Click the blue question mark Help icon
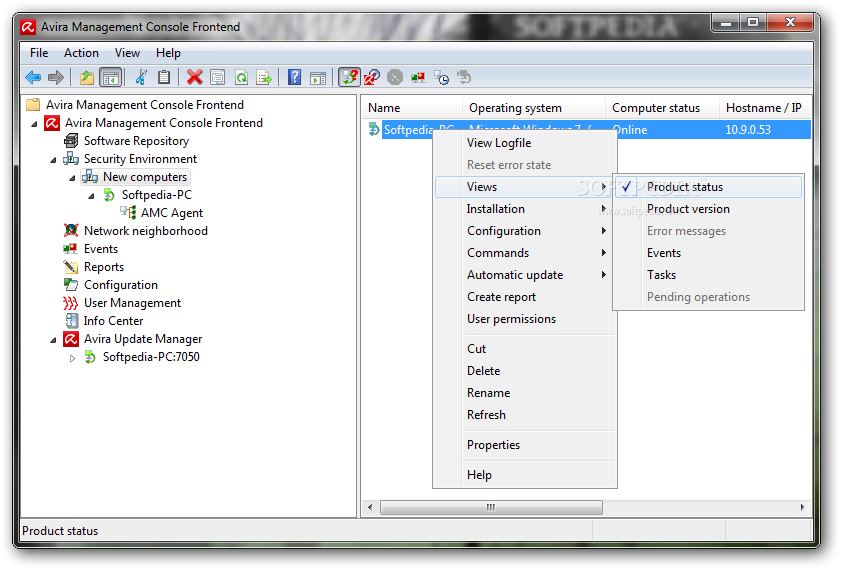 coord(294,77)
